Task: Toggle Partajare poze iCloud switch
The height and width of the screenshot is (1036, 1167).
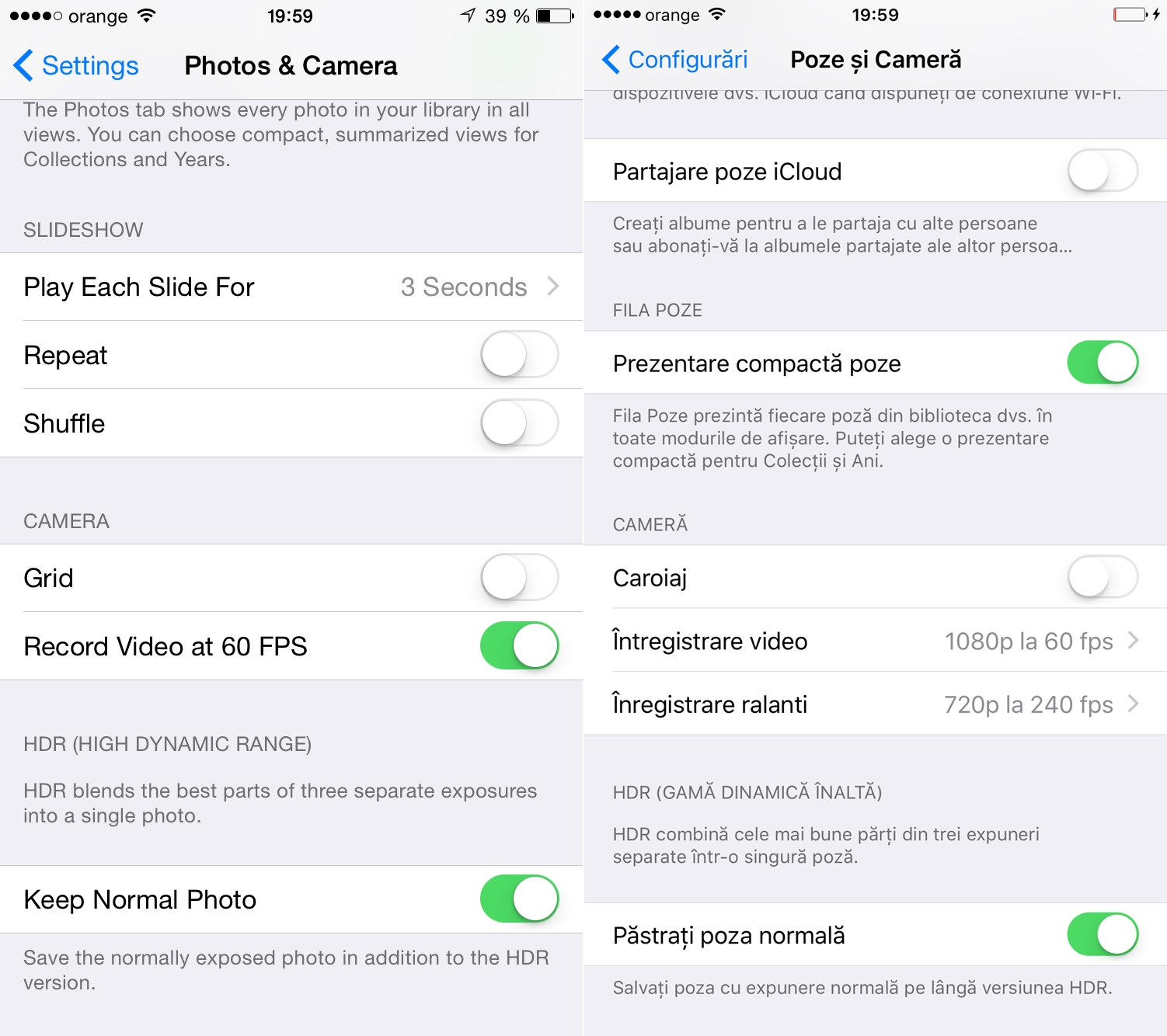Action: (x=1103, y=171)
